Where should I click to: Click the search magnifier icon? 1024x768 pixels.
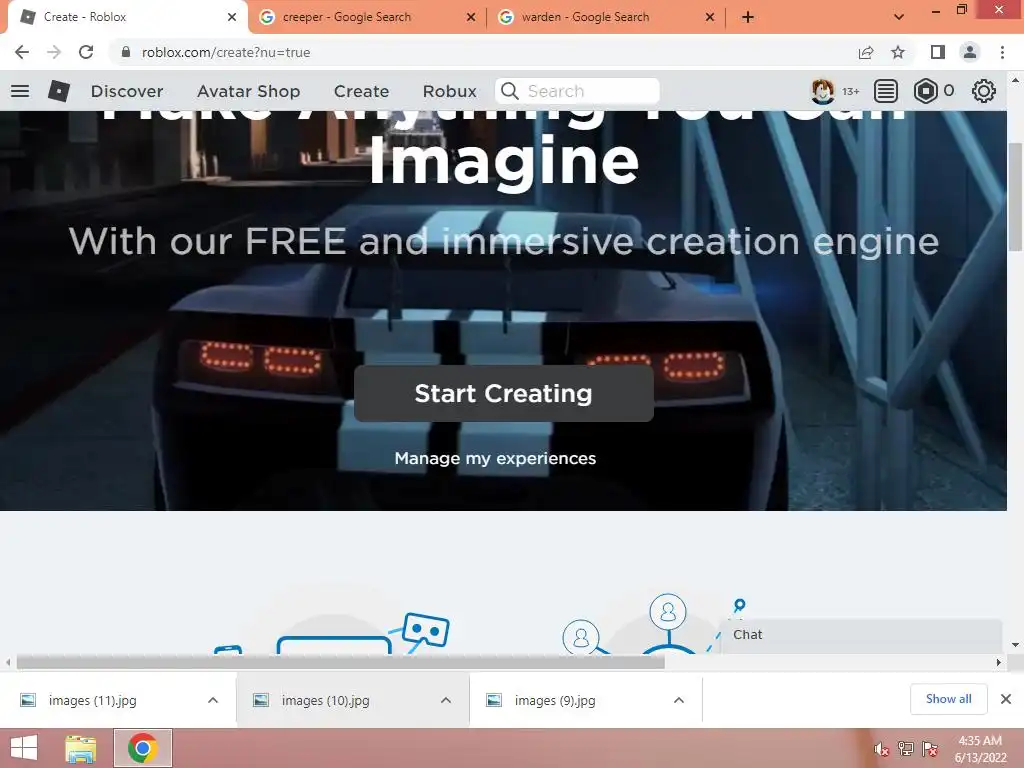click(x=510, y=91)
